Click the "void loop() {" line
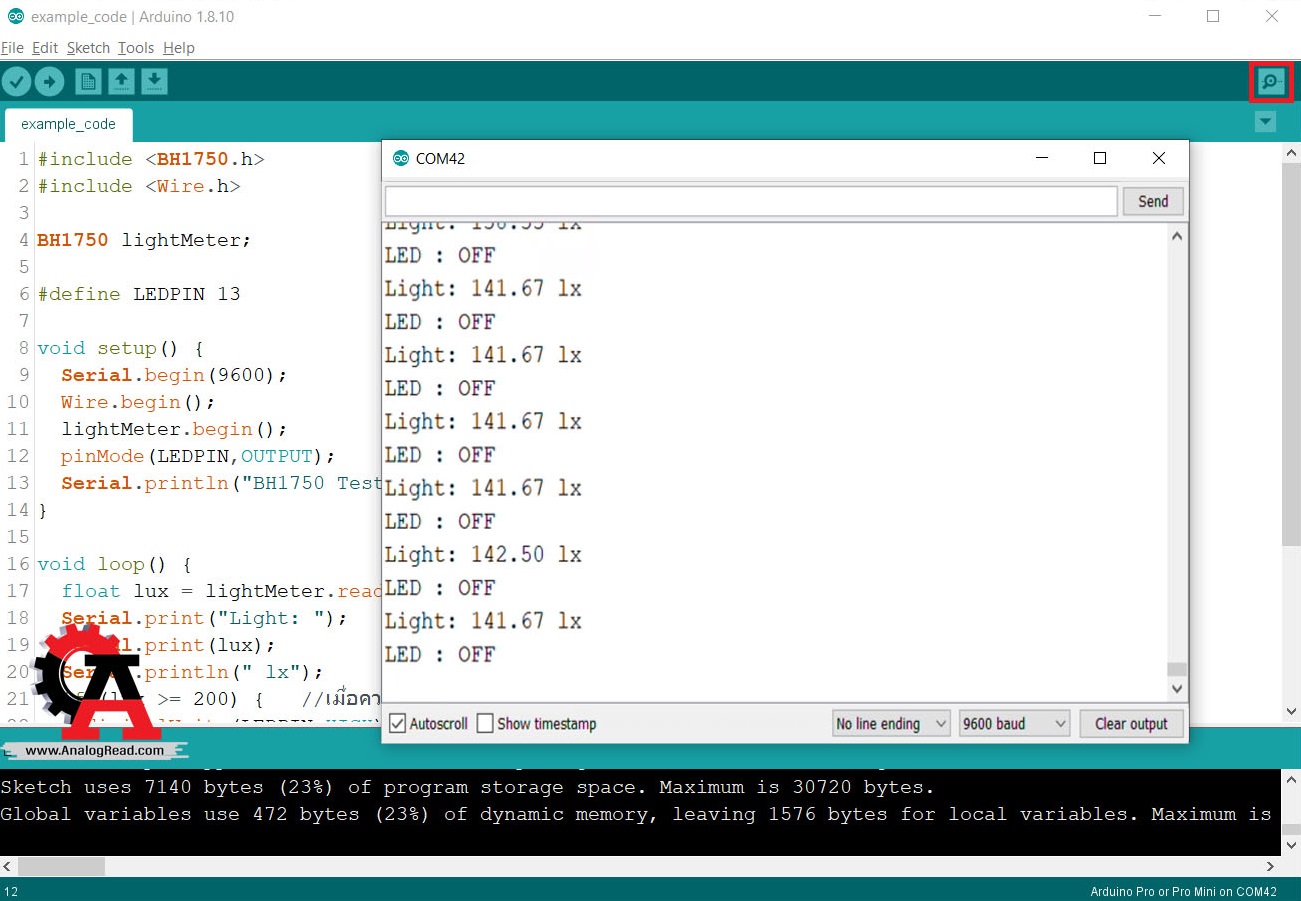 coord(114,564)
